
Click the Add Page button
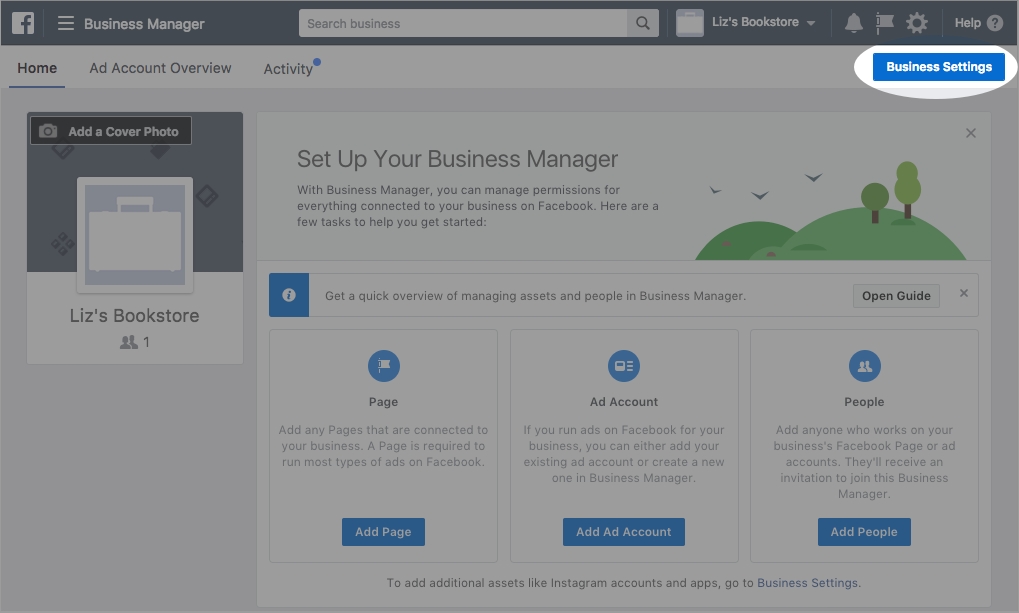click(x=383, y=532)
